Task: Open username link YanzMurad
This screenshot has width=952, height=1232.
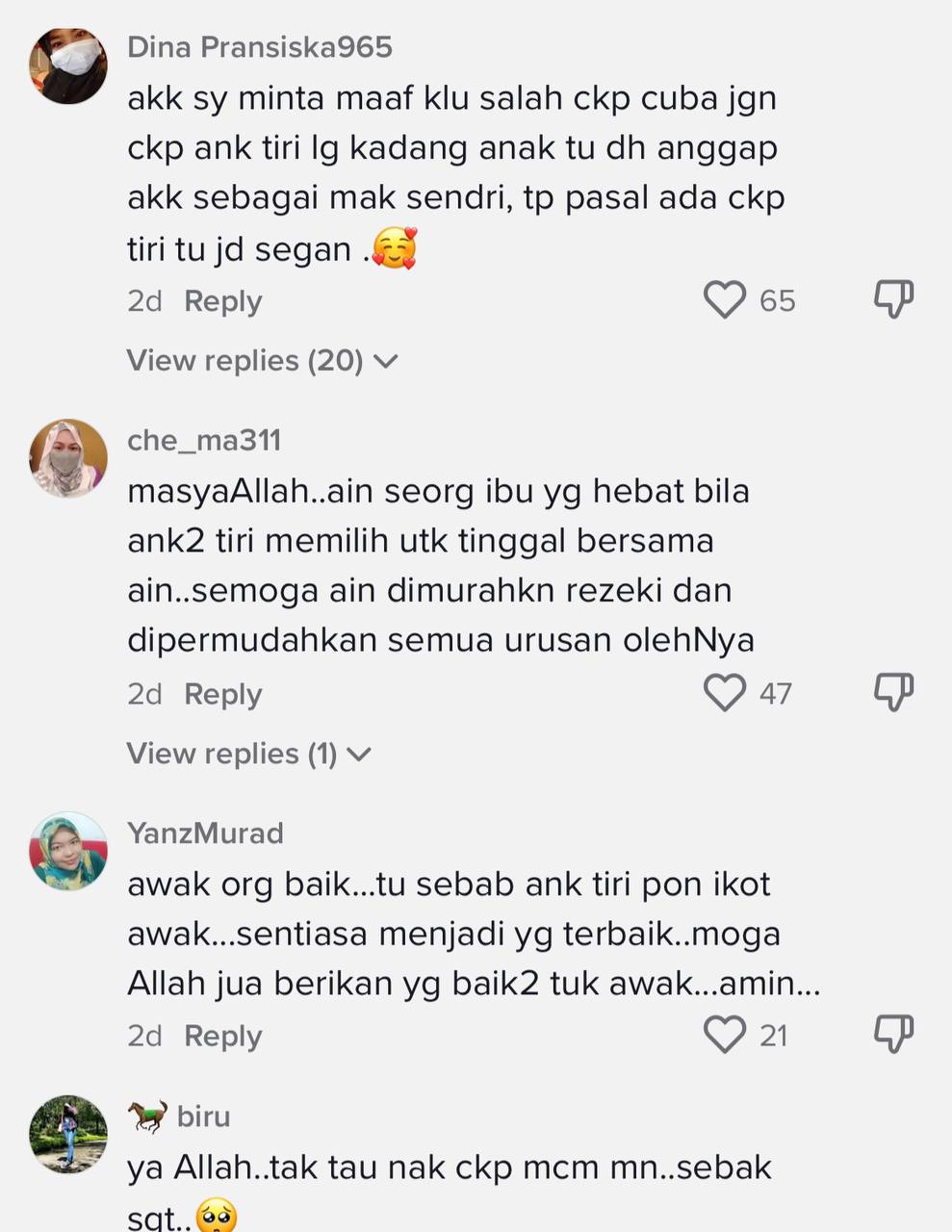Action: click(205, 833)
